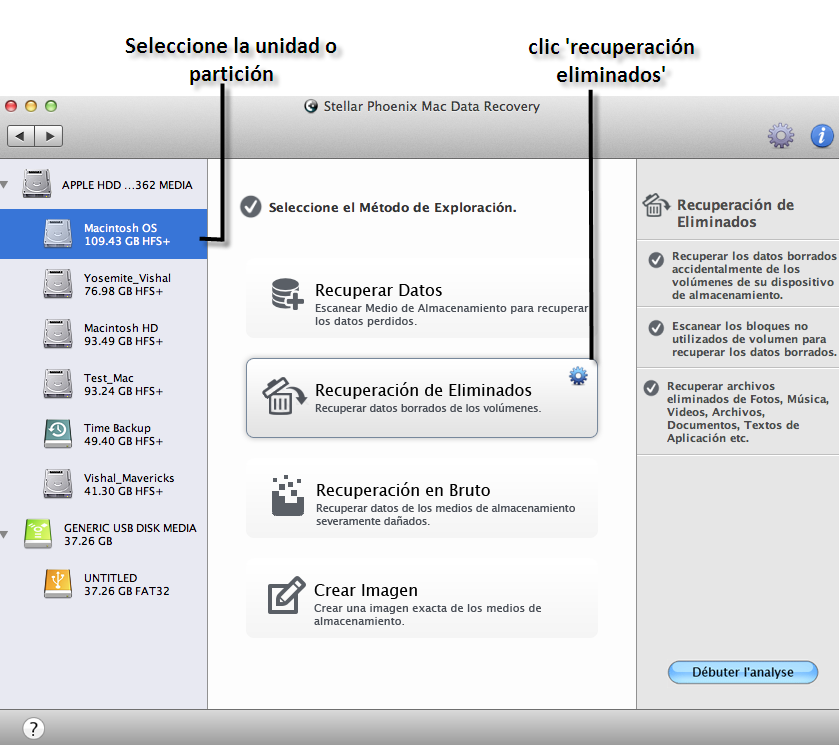Screen dimensions: 839x745
Task: Click the Recuperación en Bruto icon
Action: point(288,496)
